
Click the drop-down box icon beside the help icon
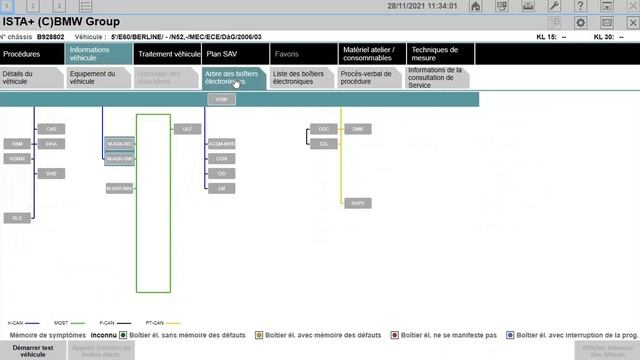(607, 6)
